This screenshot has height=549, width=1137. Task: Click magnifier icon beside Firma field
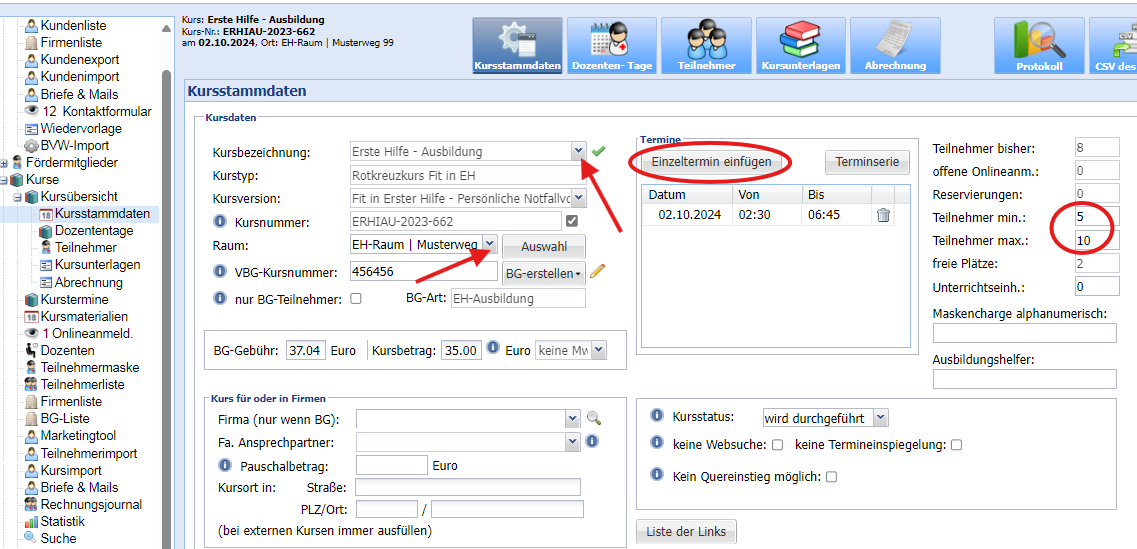594,419
